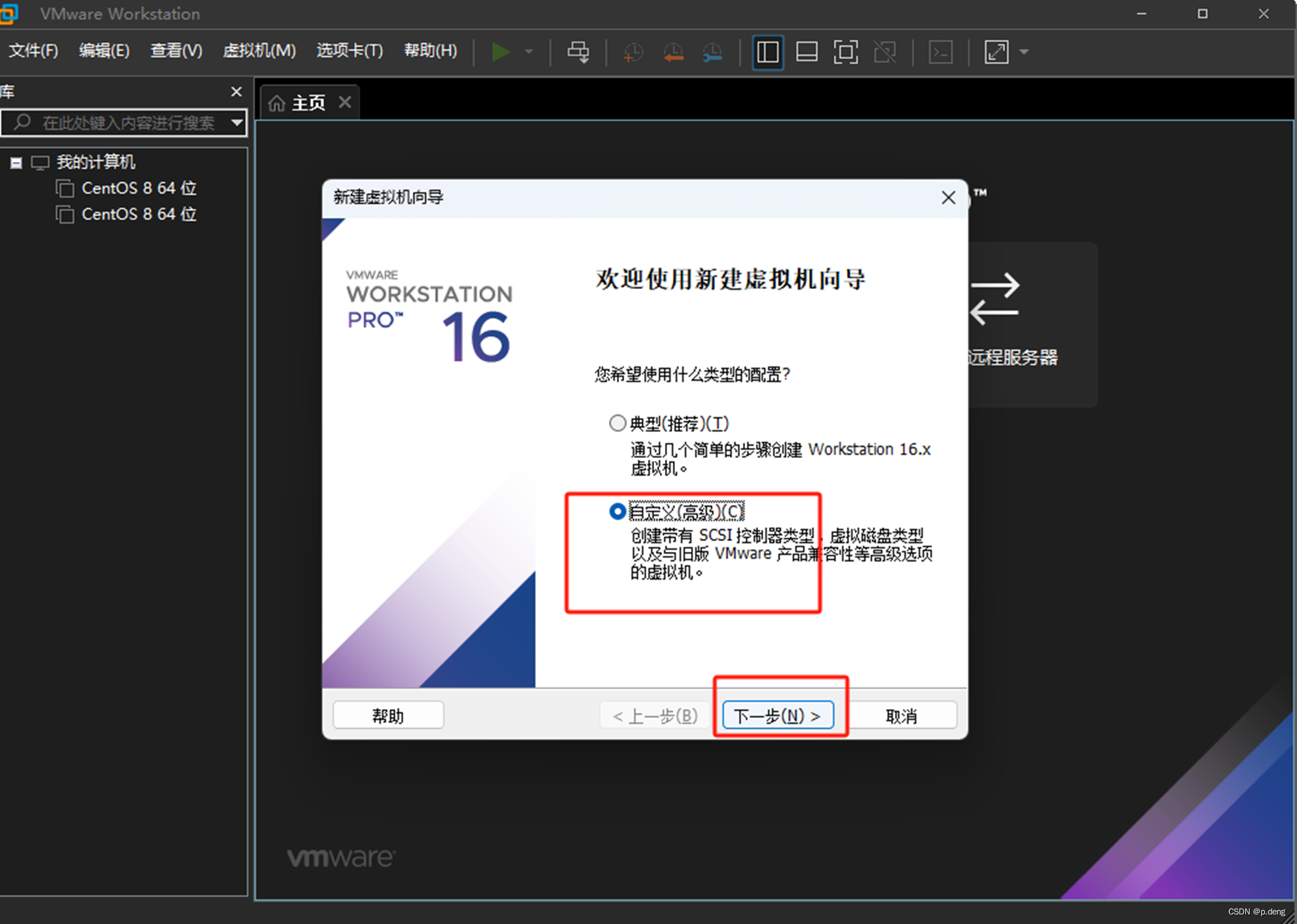Click the 远程服务器 label on home page
The width and height of the screenshot is (1297, 924).
click(1013, 358)
